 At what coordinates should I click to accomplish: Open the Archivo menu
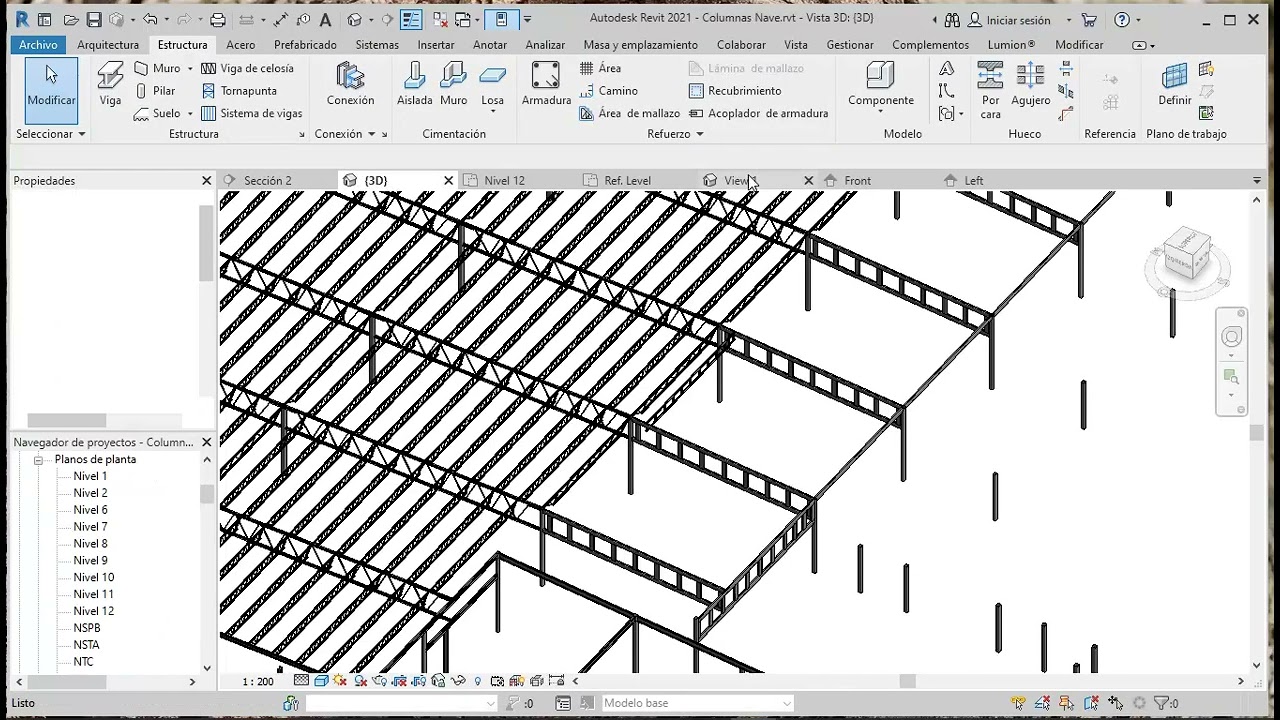pos(38,45)
